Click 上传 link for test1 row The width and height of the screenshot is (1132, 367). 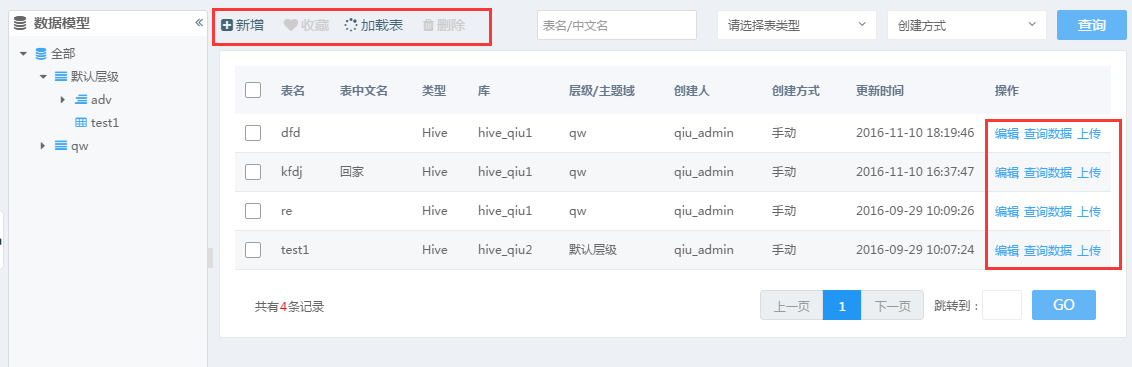tap(1089, 250)
